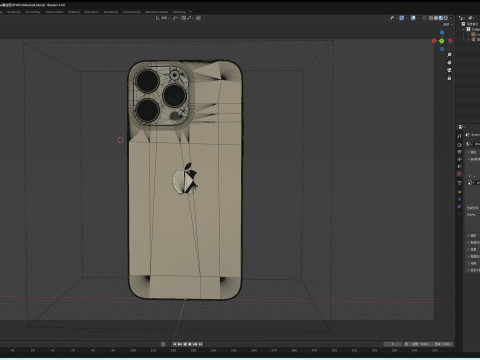Jump to next keyframe
480x360 pixels.
tap(195, 344)
